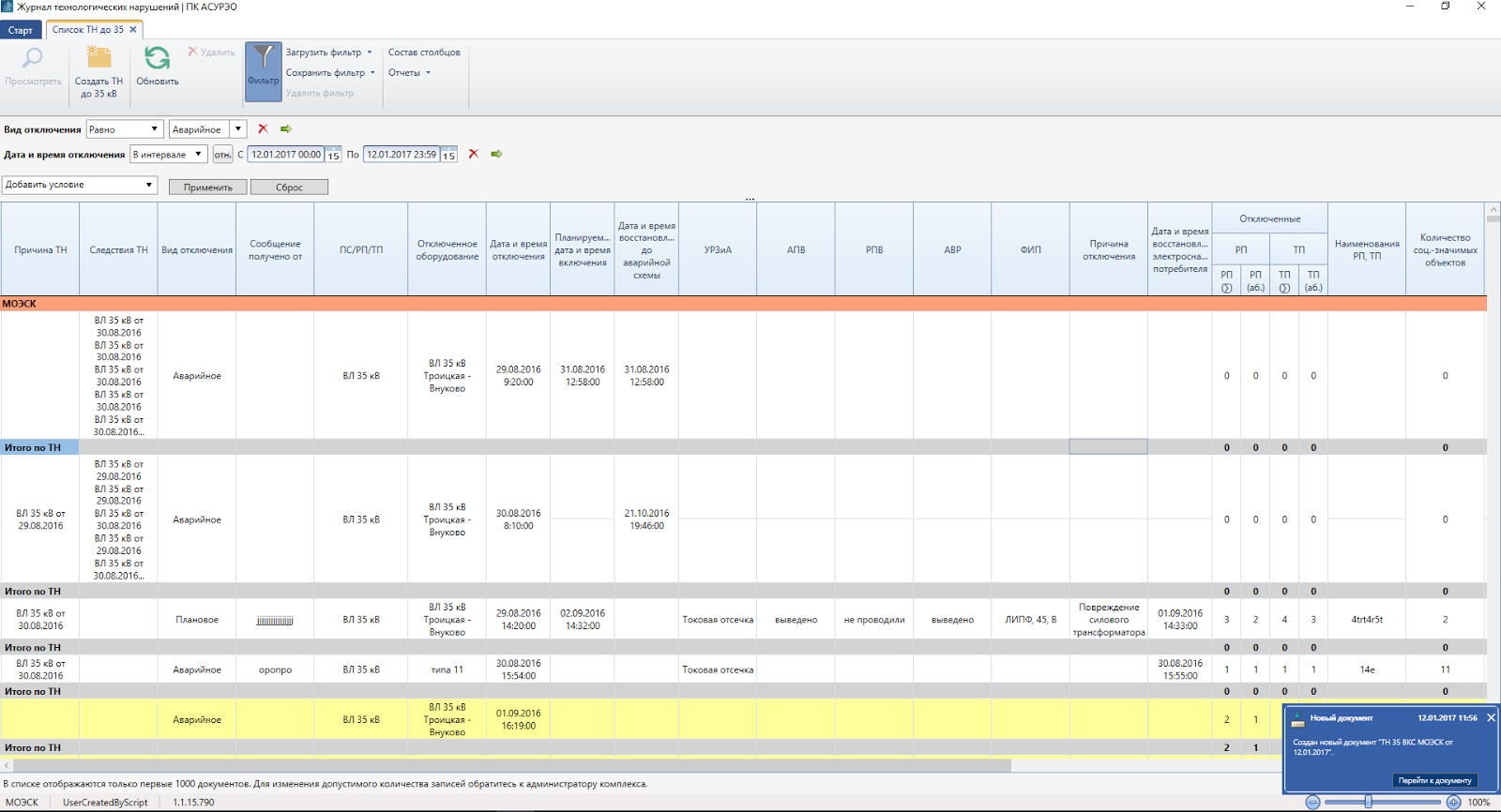Remove the Вид отключения condition with red X
The width and height of the screenshot is (1501, 812).
point(263,129)
